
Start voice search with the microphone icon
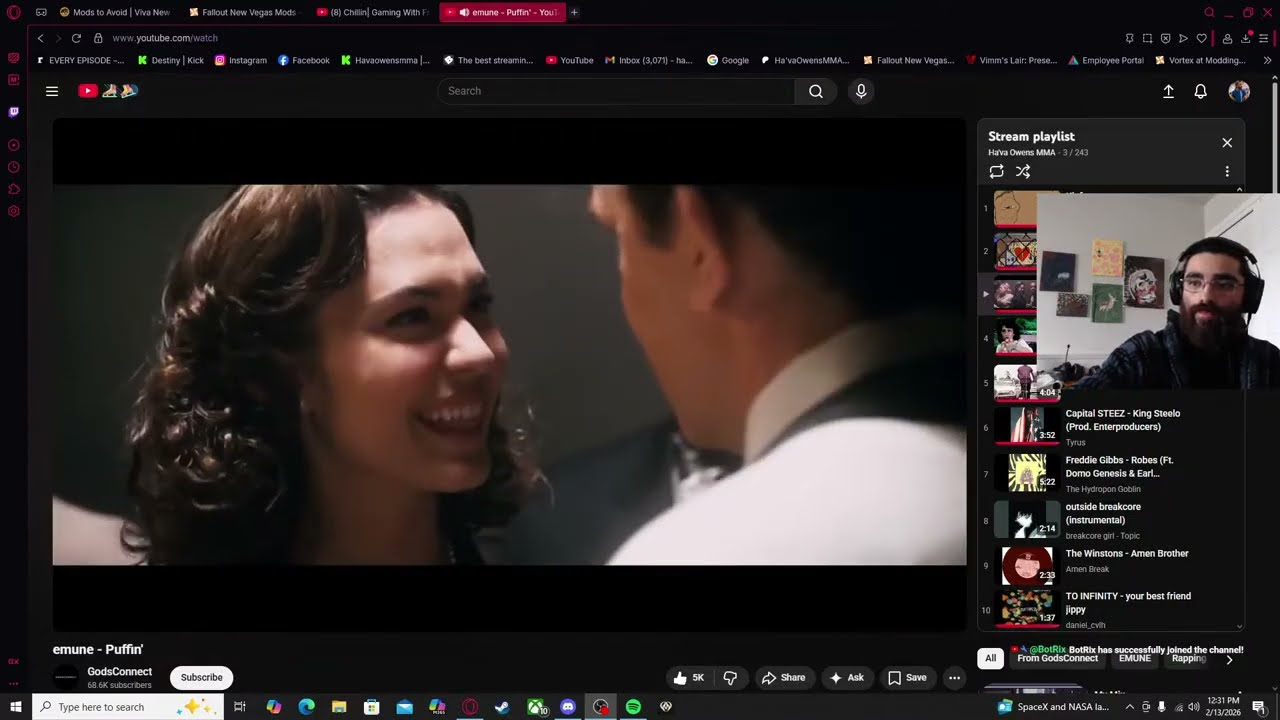click(x=861, y=91)
